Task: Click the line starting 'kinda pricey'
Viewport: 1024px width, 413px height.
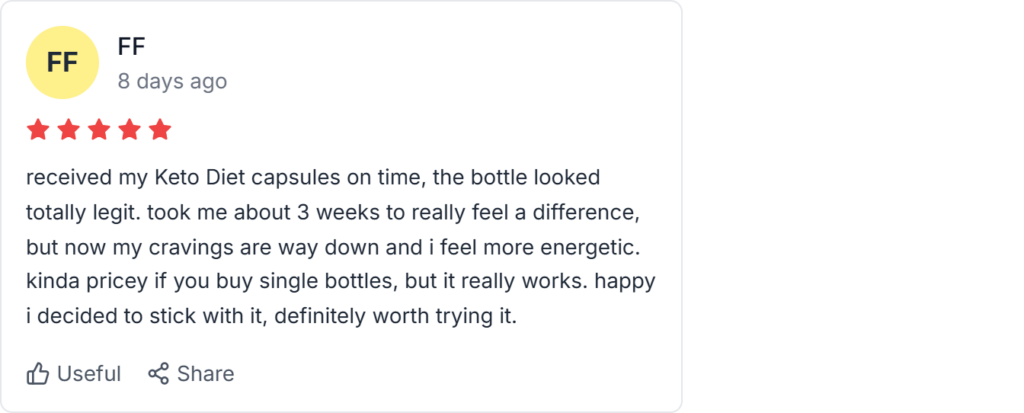Action: click(340, 282)
